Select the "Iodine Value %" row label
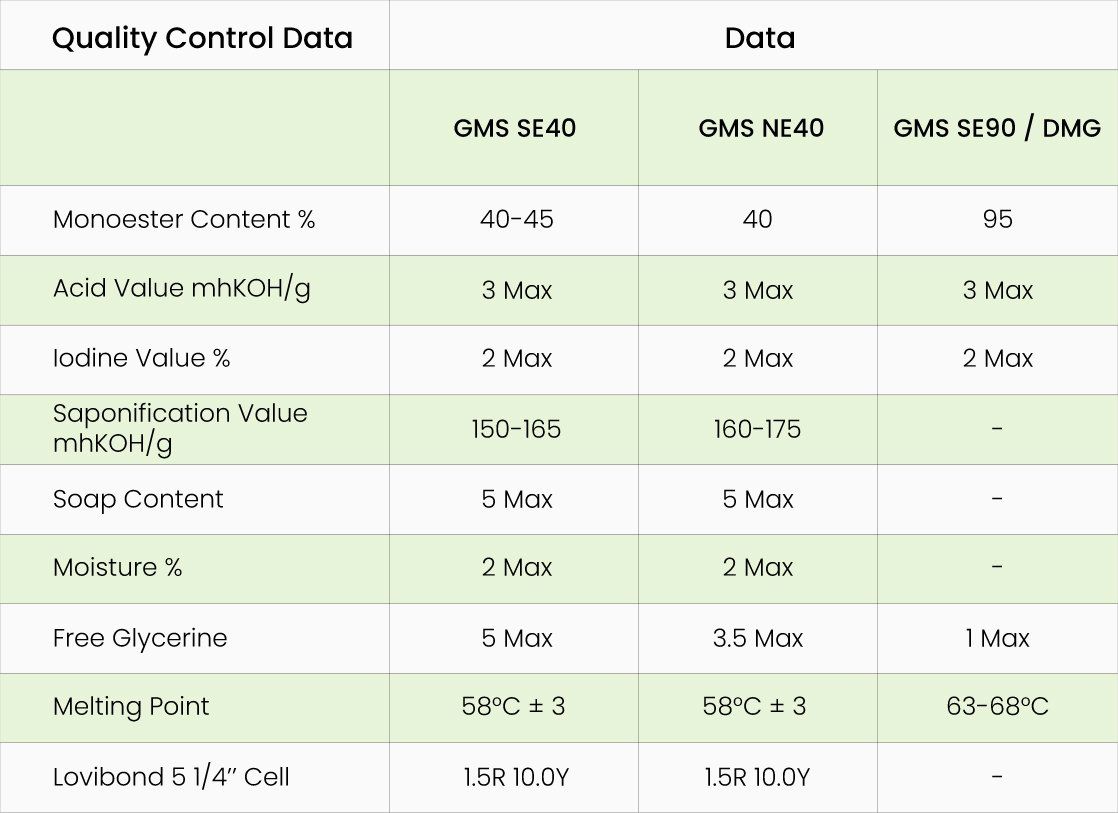 click(141, 358)
